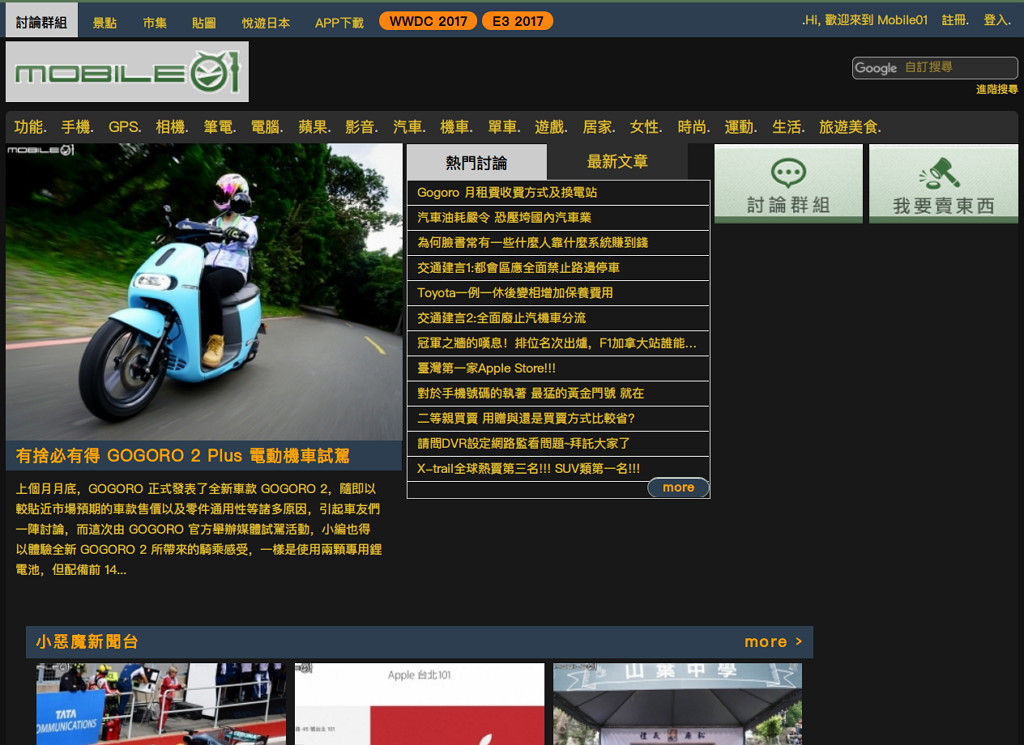Switch to the 最新文章 tab
This screenshot has height=745, width=1024.
pyautogui.click(x=617, y=162)
